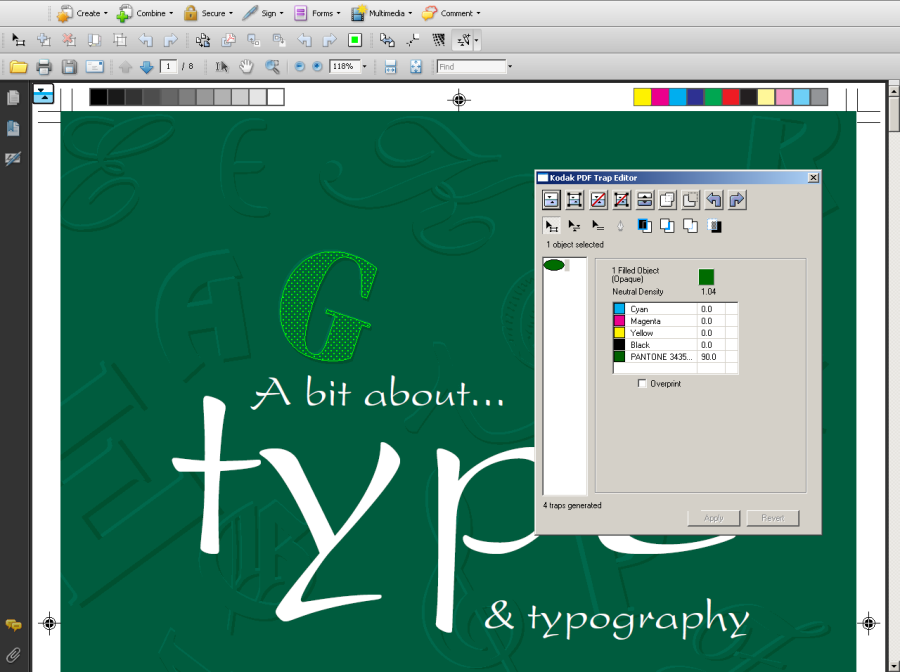Click the Save disk icon

tap(69, 67)
